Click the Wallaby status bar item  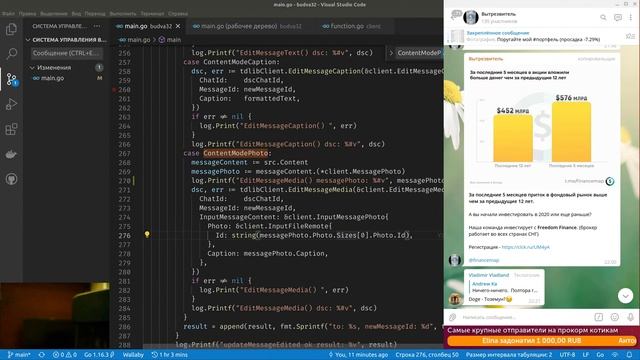(133, 355)
